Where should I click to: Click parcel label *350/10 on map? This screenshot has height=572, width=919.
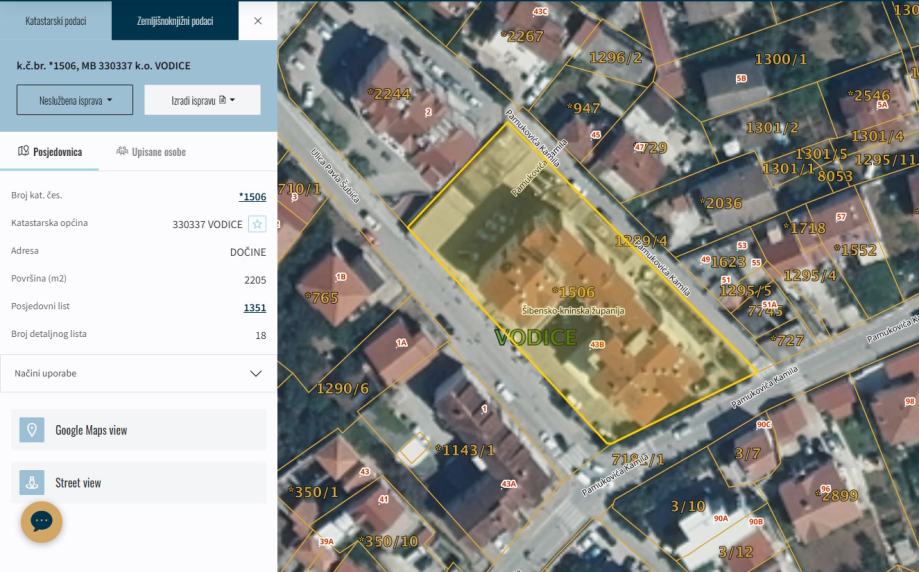click(x=388, y=542)
